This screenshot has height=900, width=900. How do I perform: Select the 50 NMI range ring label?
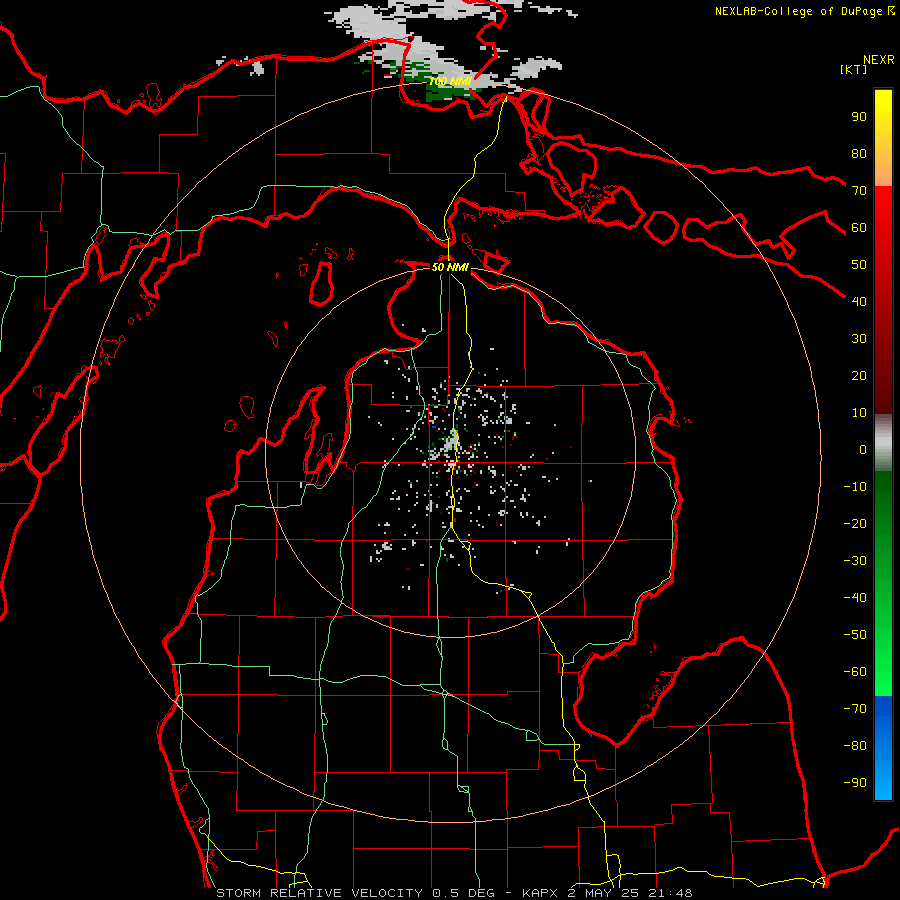450,267
